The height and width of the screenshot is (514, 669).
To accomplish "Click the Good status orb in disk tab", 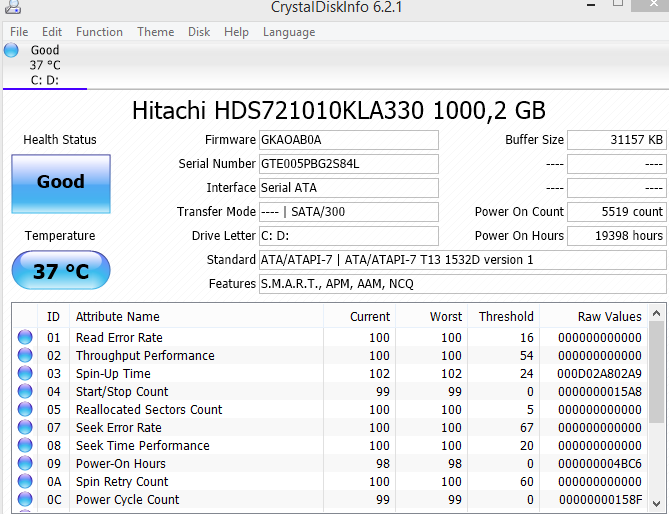I will pyautogui.click(x=11, y=50).
